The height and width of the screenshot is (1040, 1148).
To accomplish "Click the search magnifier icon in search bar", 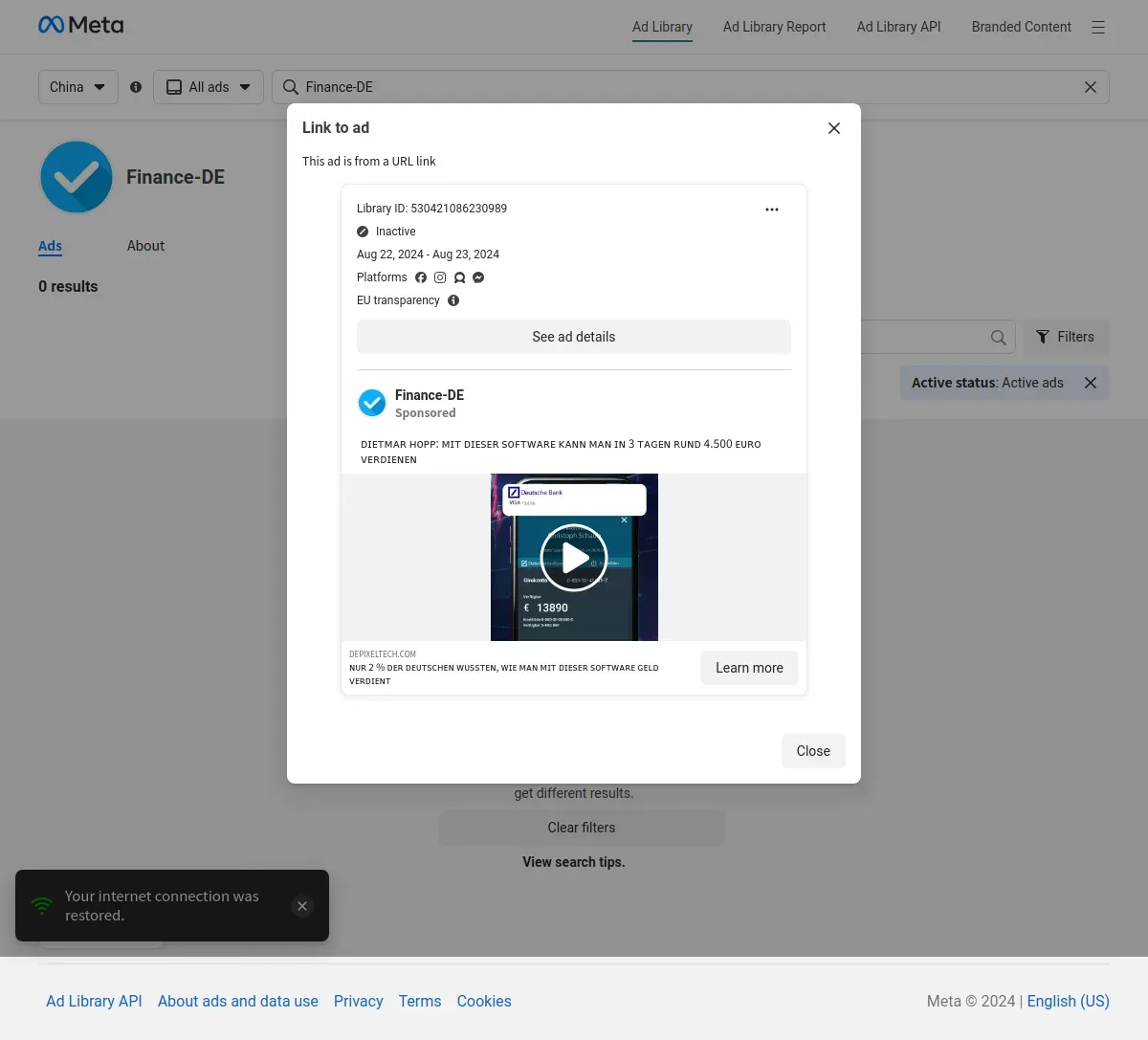I will click(291, 87).
